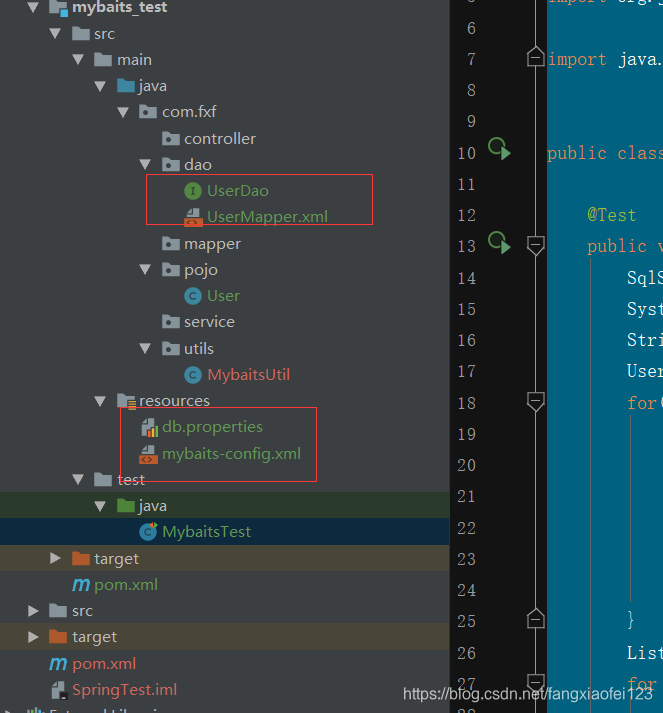Click the blue java source folder icon
The height and width of the screenshot is (713, 663).
click(x=126, y=85)
